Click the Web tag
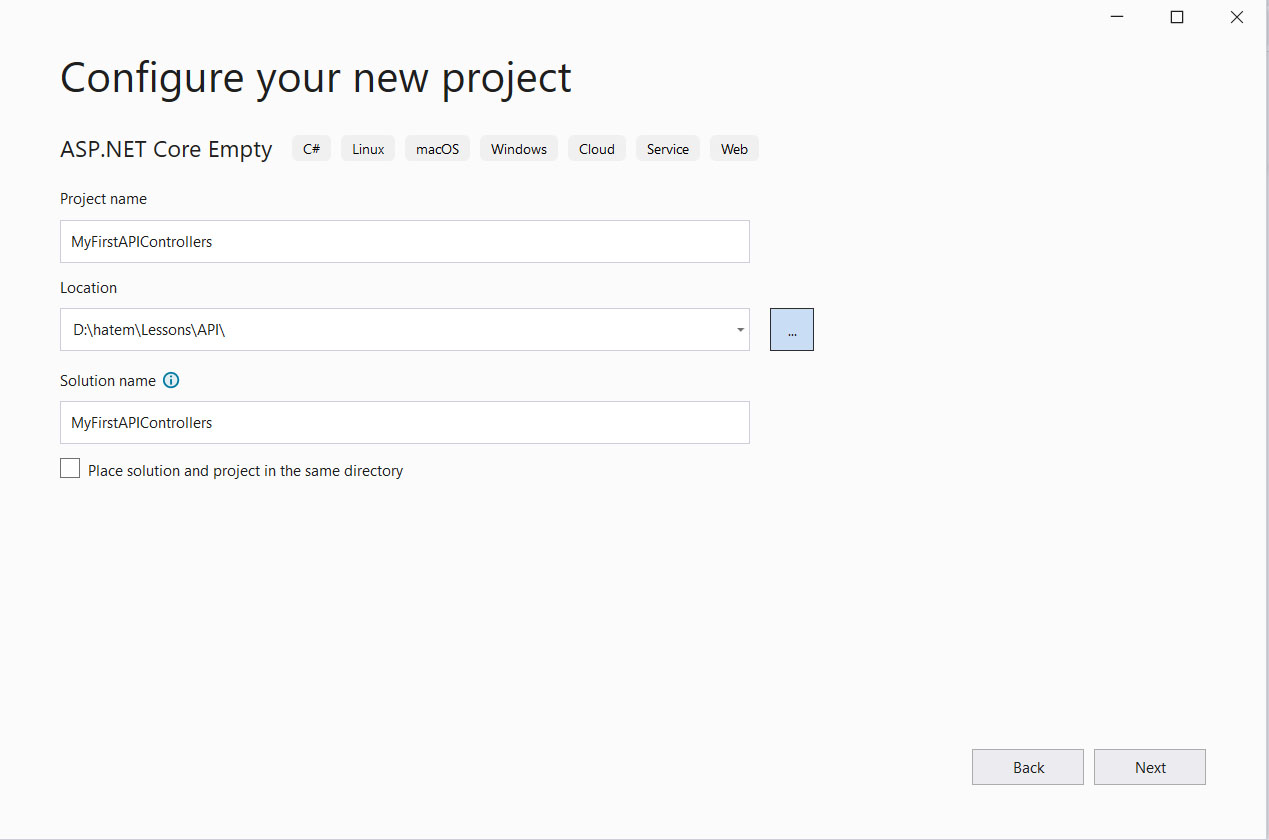Screen dimensions: 1269x840 (x=734, y=149)
